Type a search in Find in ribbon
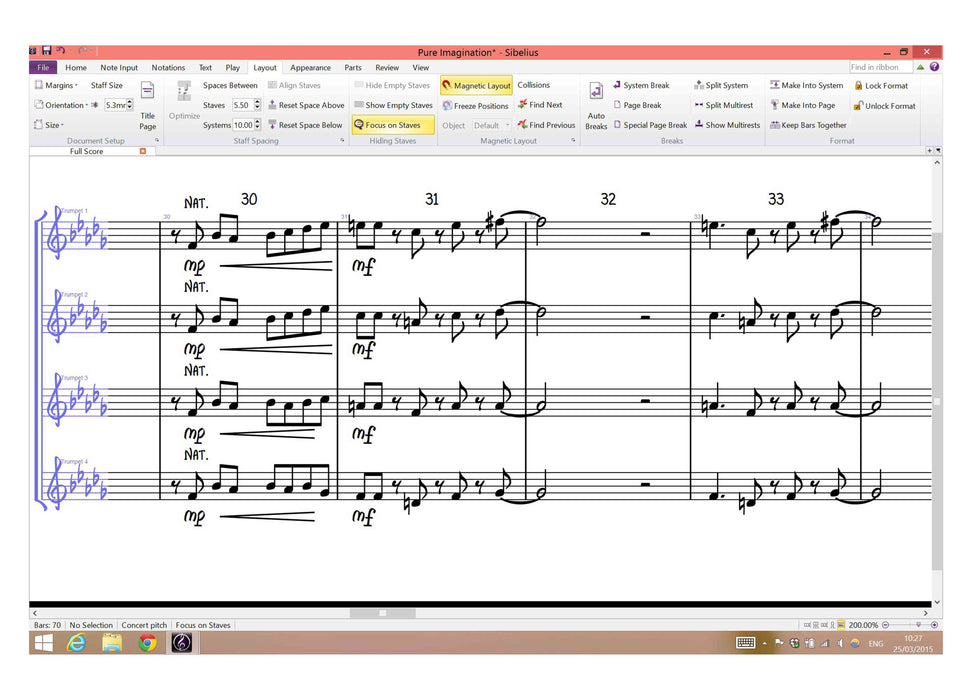The image size is (972, 700). [x=878, y=67]
